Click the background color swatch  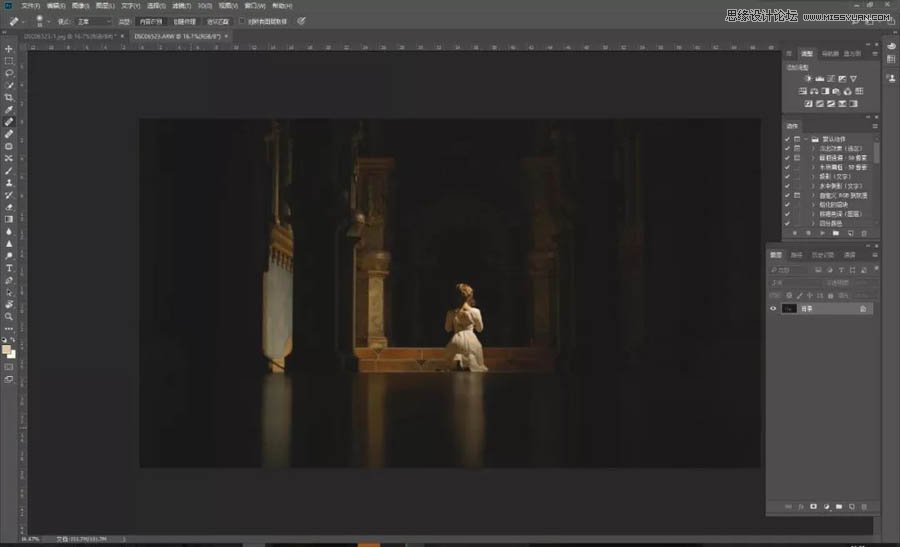click(x=13, y=355)
